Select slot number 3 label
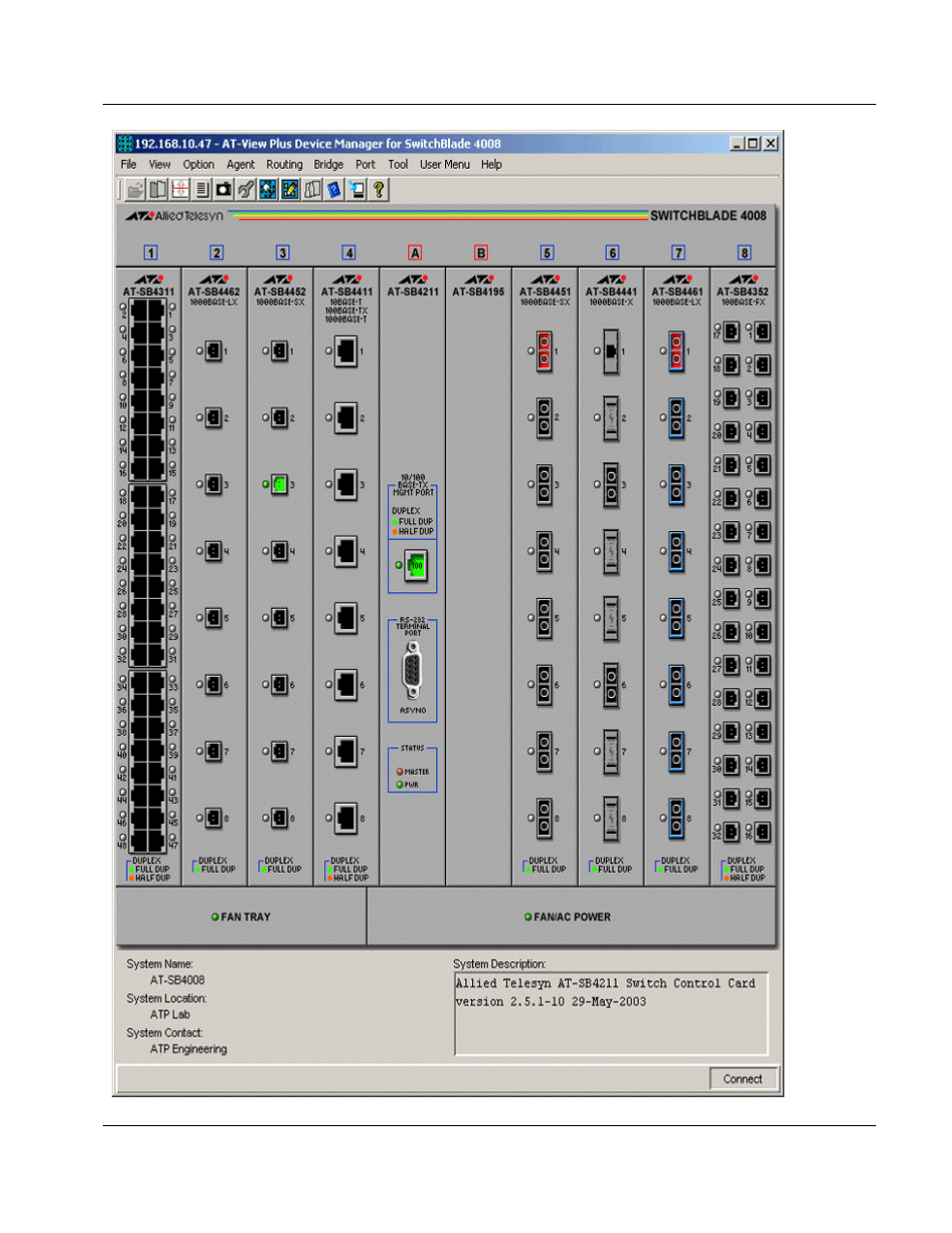 pos(282,253)
